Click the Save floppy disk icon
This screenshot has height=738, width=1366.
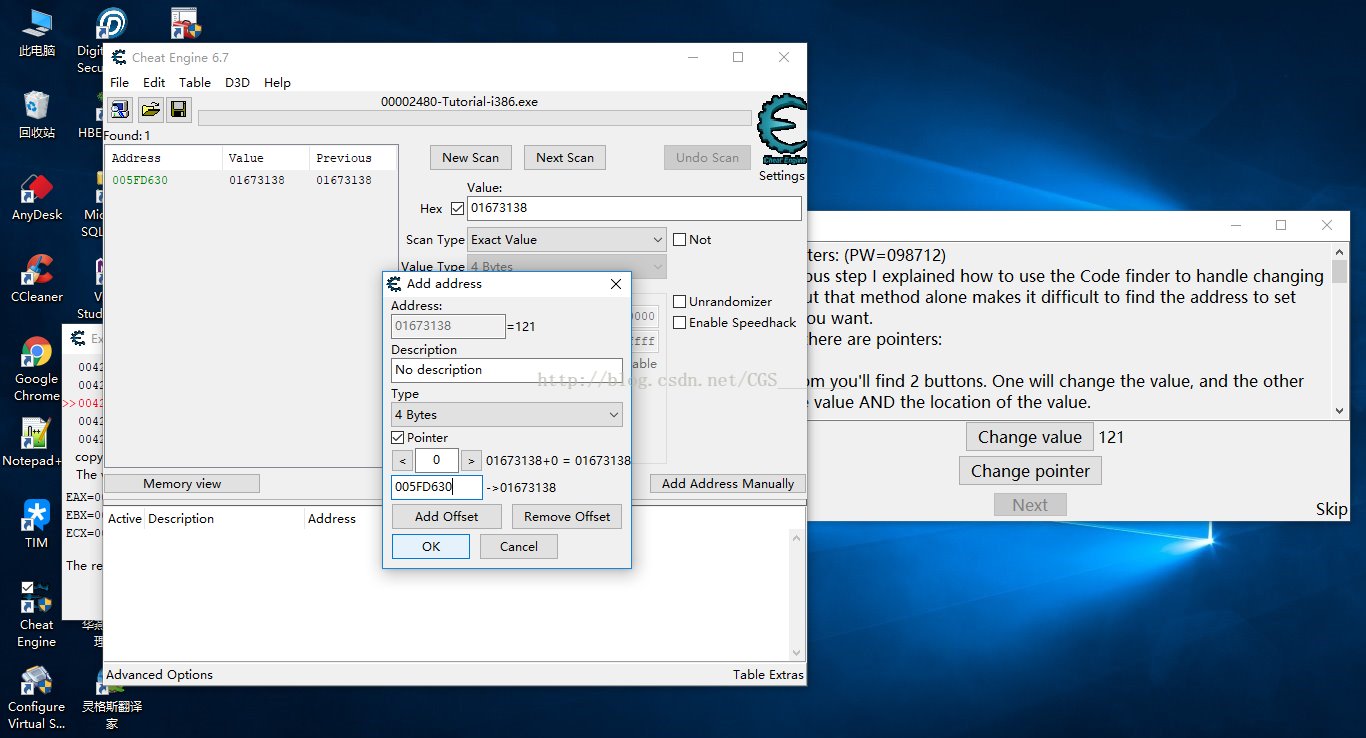(178, 109)
